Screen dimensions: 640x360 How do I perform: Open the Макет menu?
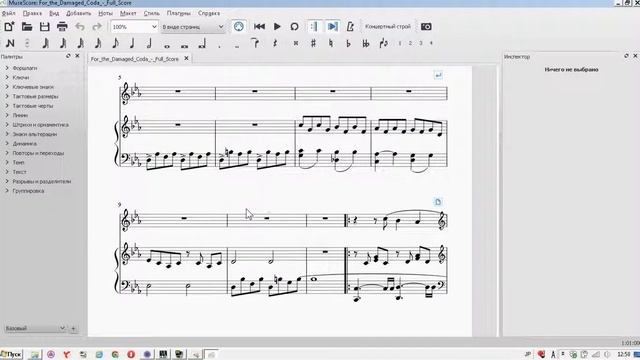point(128,13)
